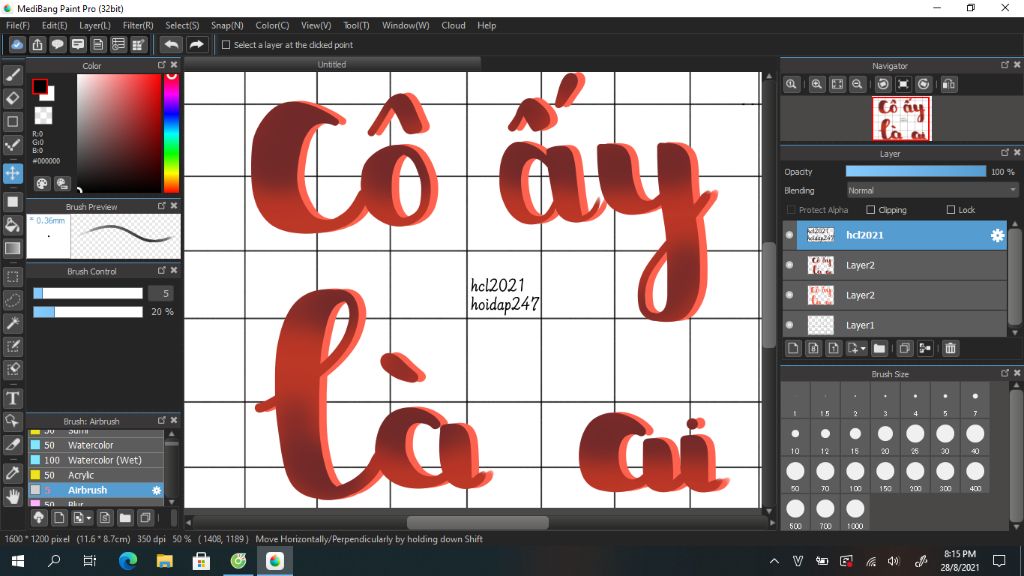Select the Lasso tool

coord(12,300)
